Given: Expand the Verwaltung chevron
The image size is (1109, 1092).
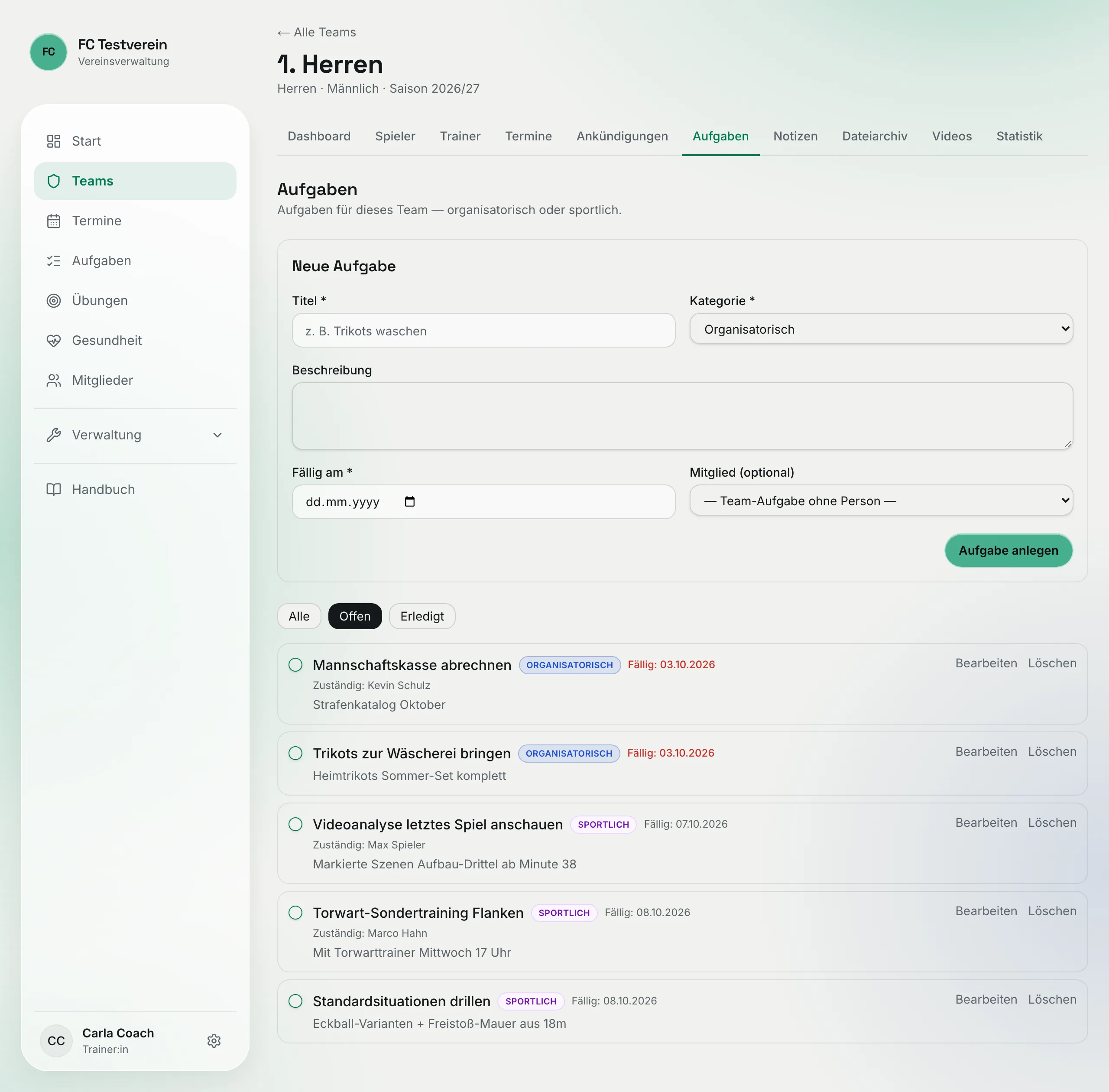Looking at the screenshot, I should click(217, 435).
